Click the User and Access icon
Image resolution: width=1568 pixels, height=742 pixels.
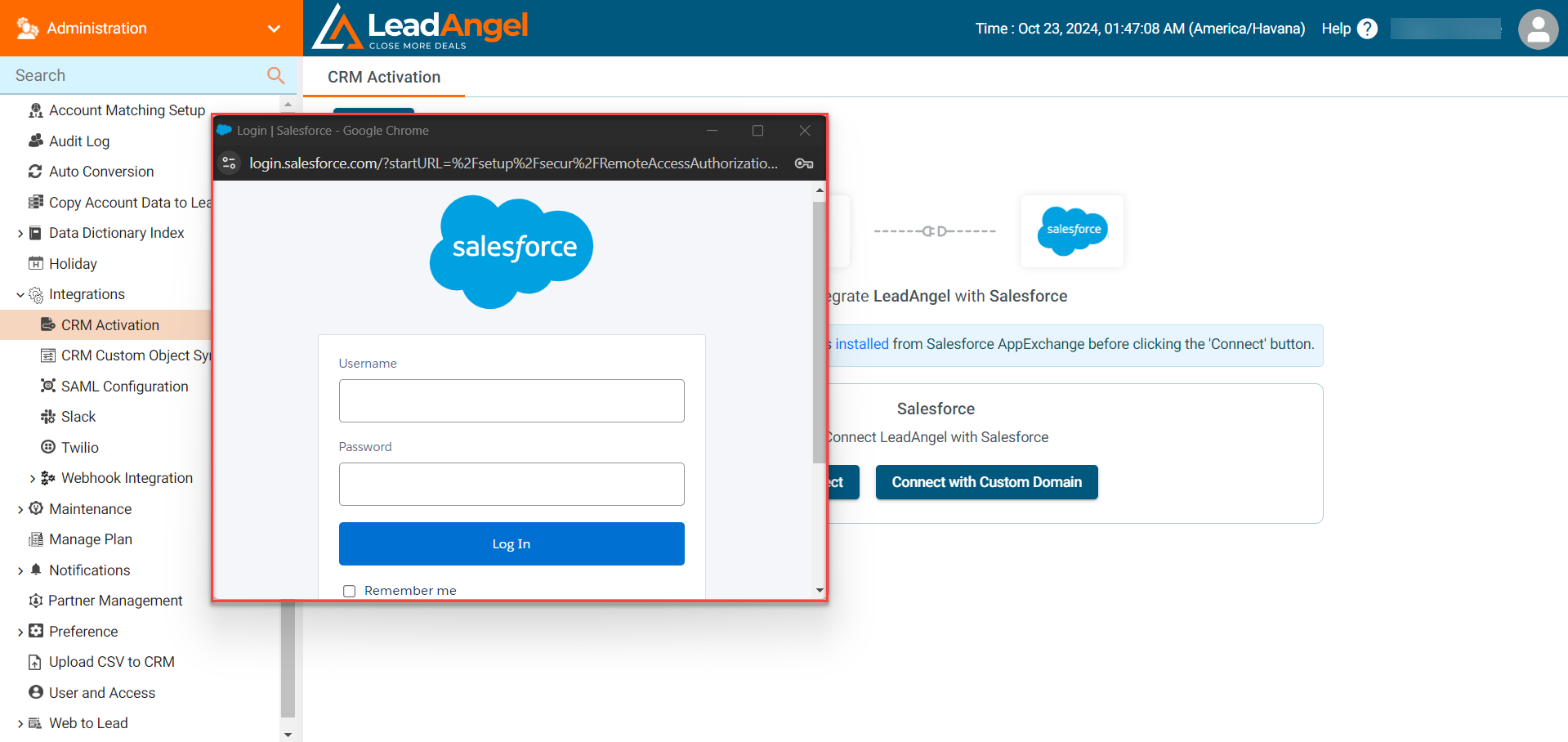point(36,692)
